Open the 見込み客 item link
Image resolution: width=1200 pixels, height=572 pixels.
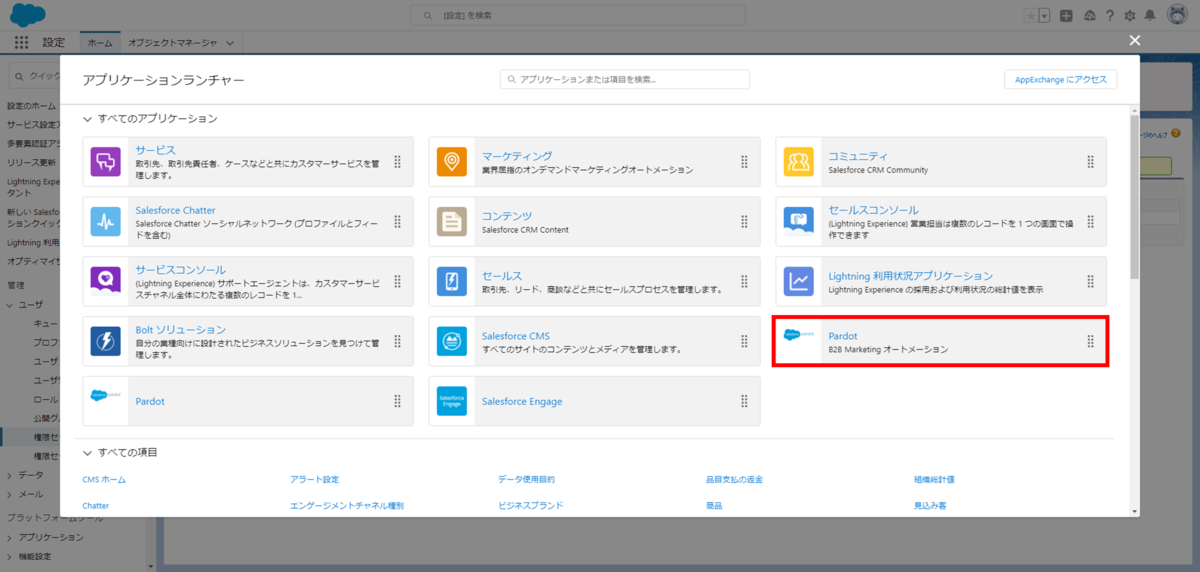930,506
